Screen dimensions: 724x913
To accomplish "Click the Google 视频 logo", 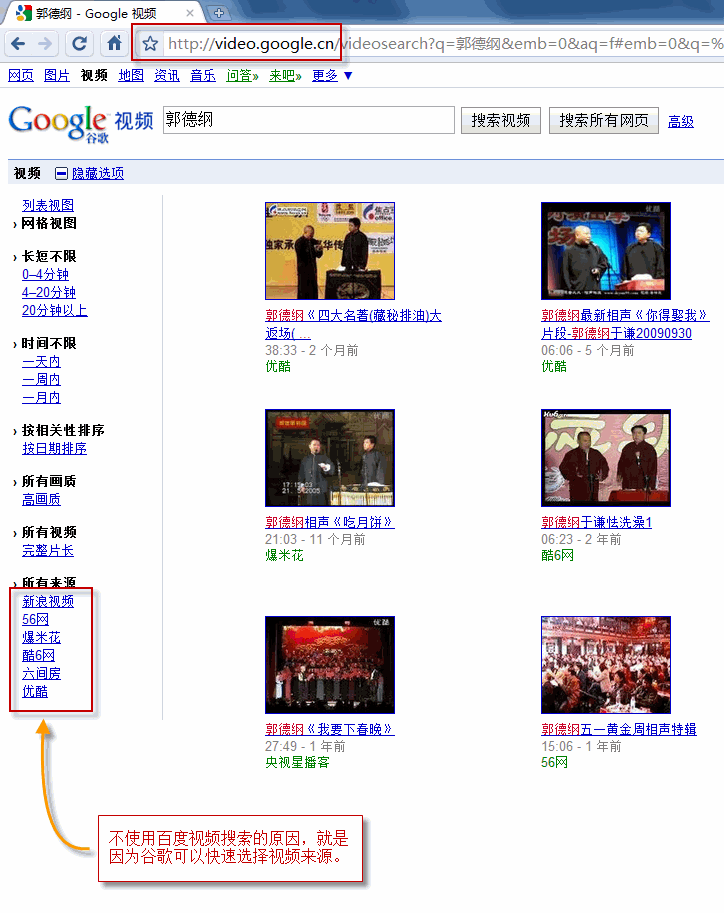I will [81, 123].
